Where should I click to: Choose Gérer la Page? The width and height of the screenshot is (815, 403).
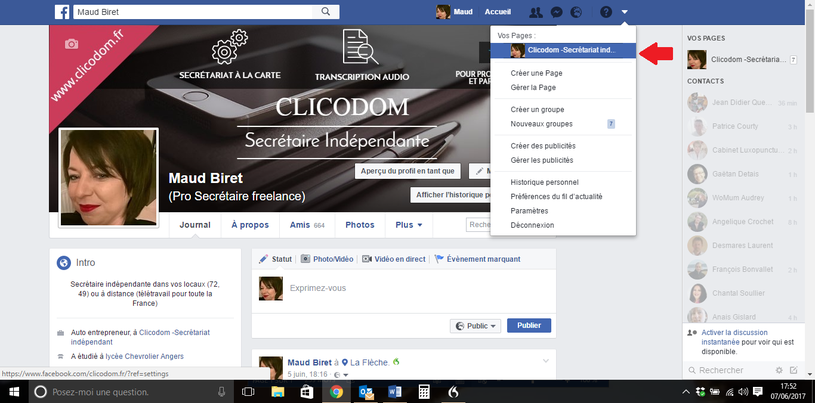pyautogui.click(x=533, y=87)
